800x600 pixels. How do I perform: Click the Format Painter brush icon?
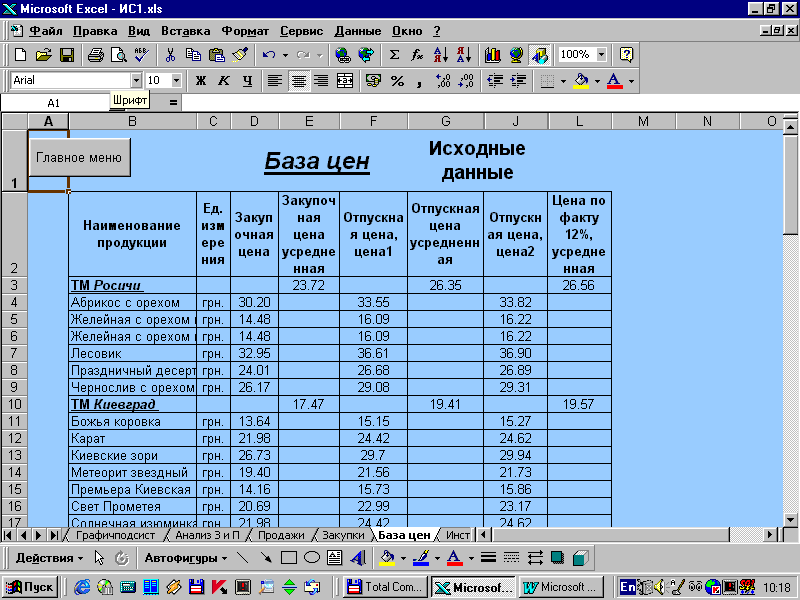click(239, 55)
